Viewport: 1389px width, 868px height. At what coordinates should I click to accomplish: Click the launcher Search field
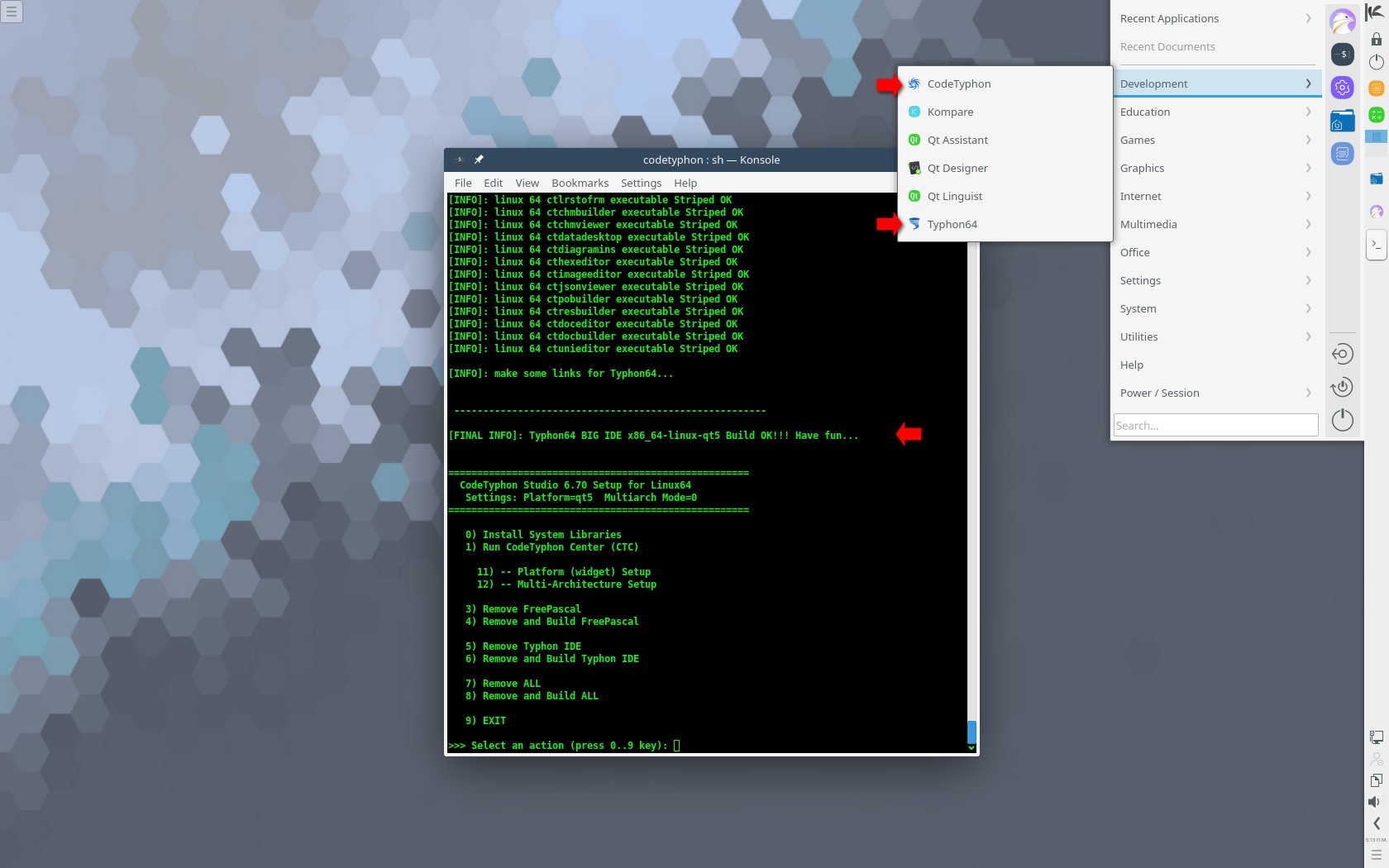tap(1215, 425)
